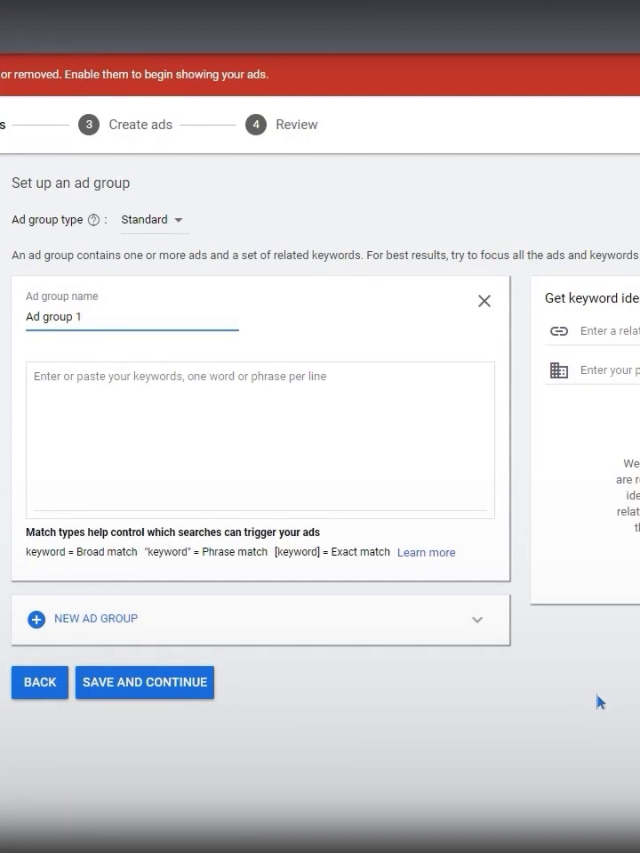Click the NEW AD GROUP label
640x853 pixels.
tap(96, 619)
